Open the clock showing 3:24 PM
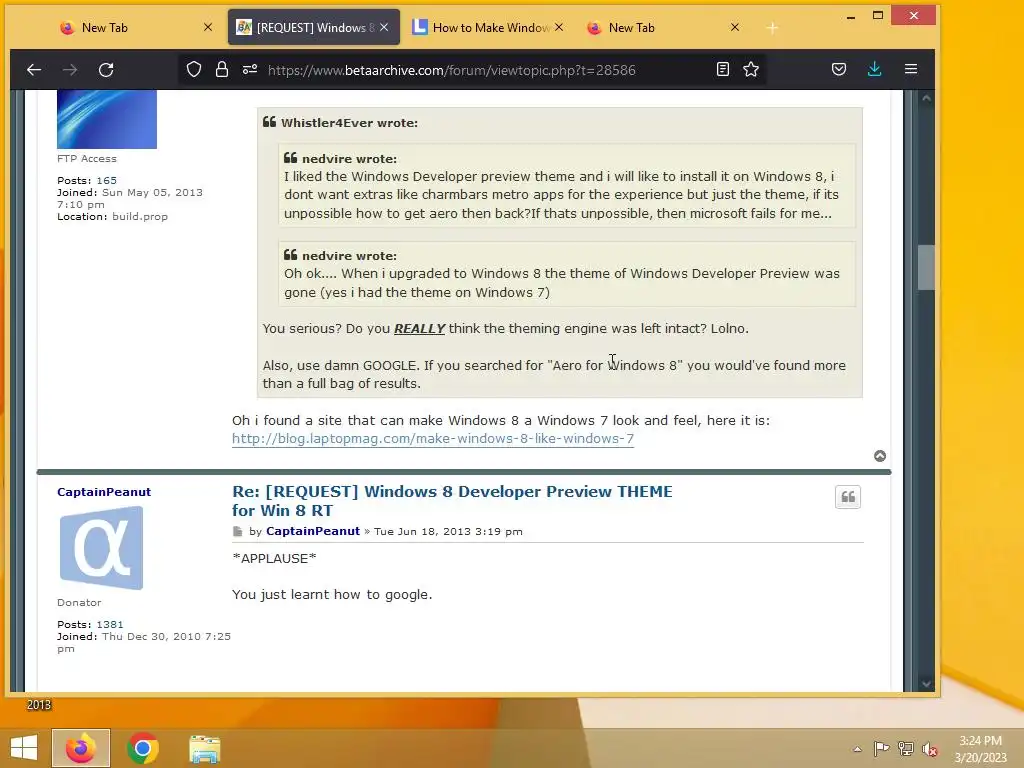 tap(980, 749)
